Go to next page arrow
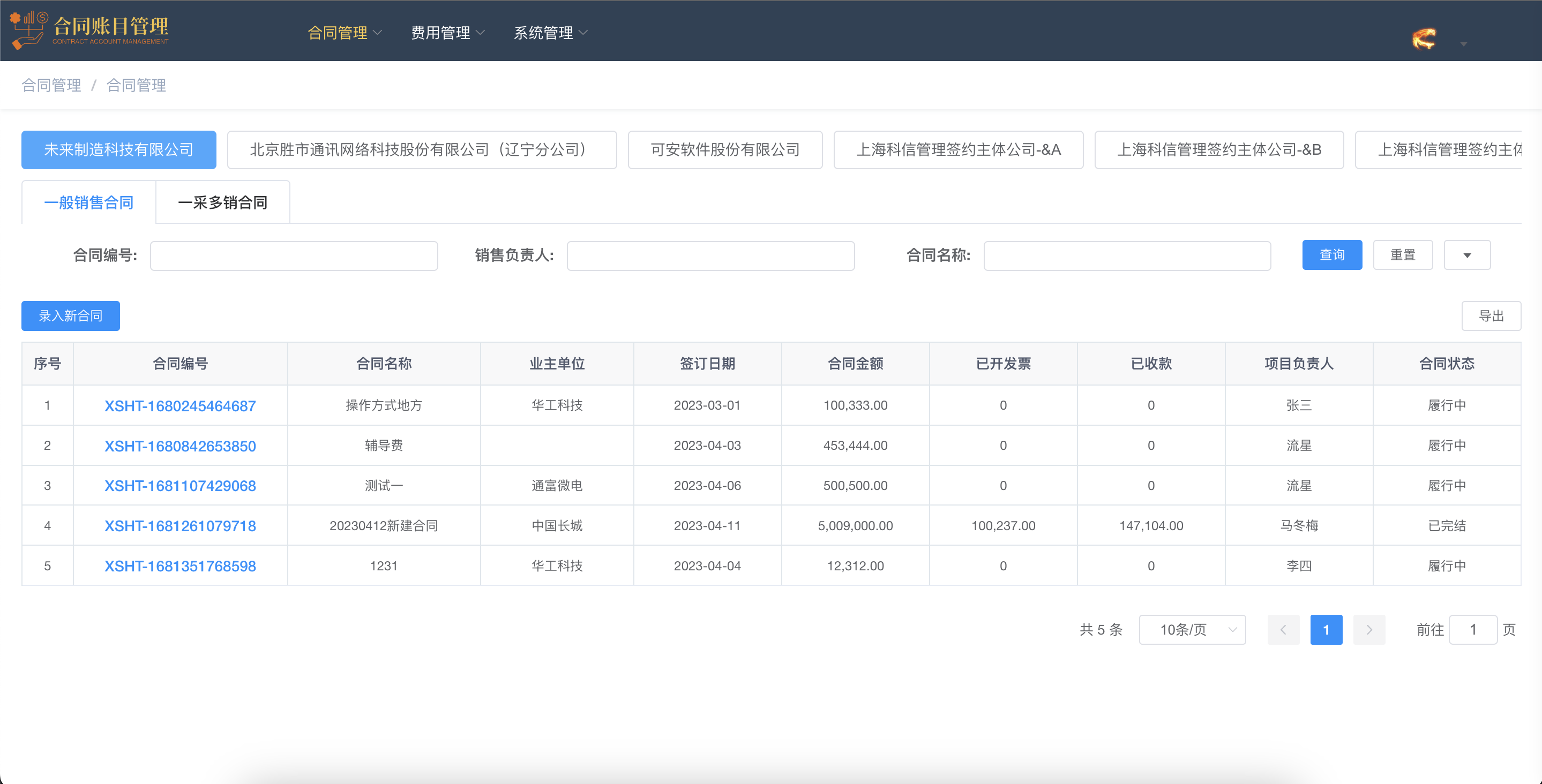Viewport: 1542px width, 784px height. point(1369,630)
